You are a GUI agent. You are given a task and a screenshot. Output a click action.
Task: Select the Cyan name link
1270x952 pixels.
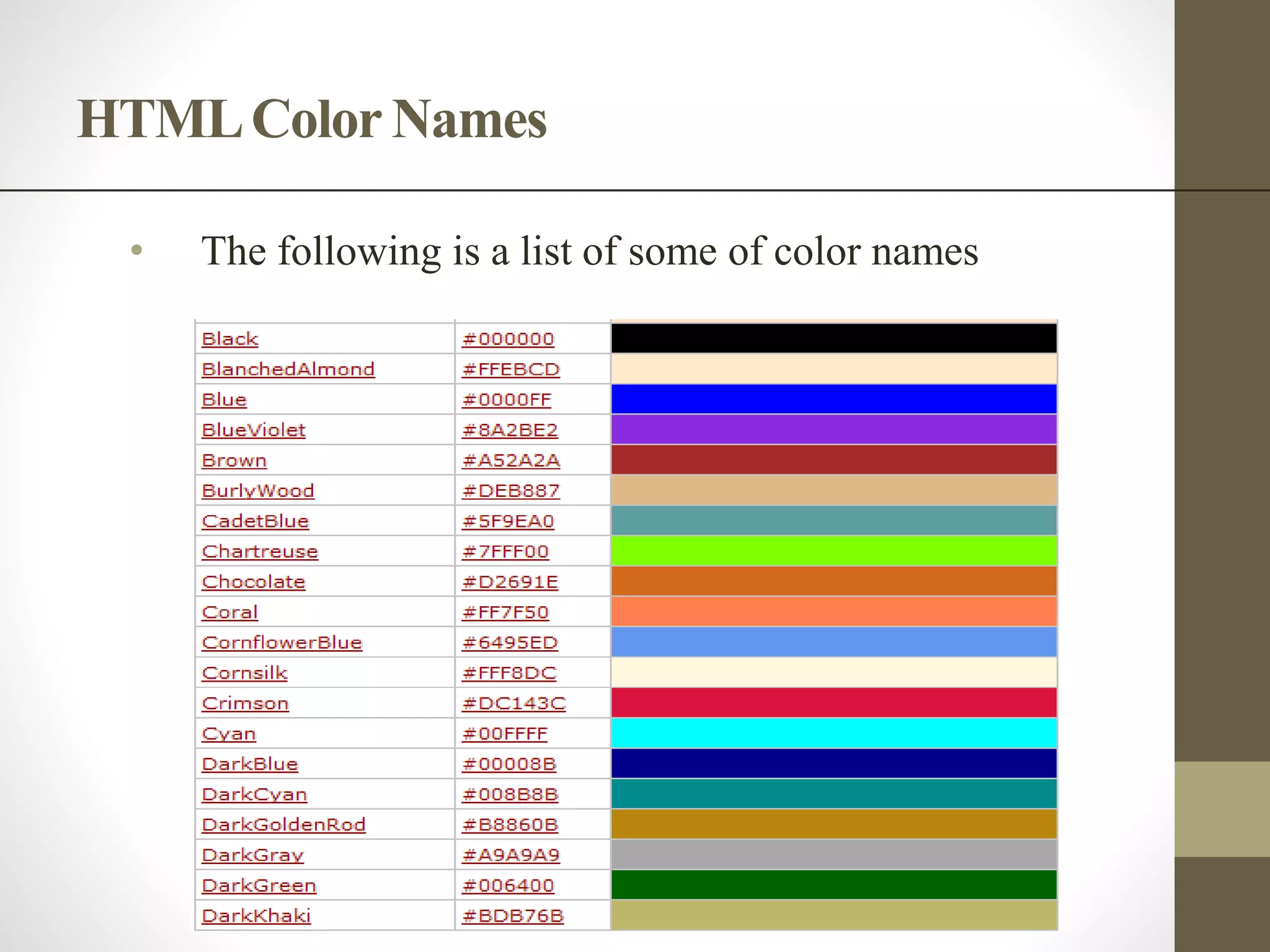pyautogui.click(x=229, y=734)
